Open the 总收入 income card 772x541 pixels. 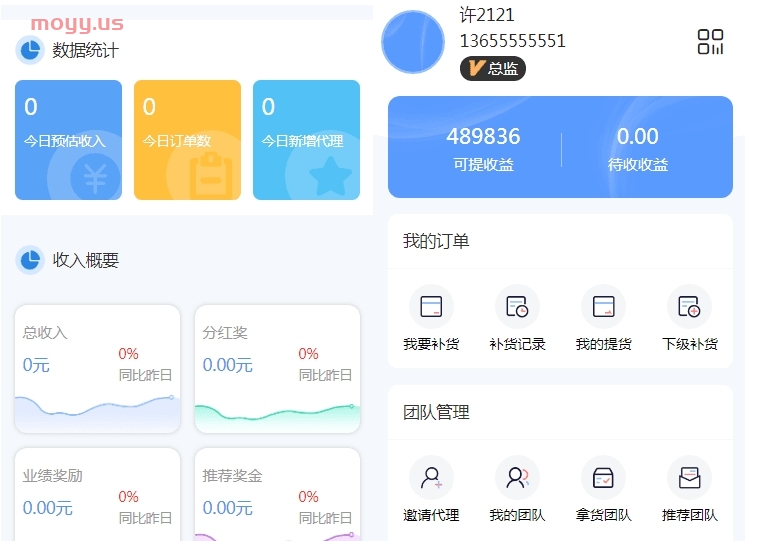click(x=97, y=369)
